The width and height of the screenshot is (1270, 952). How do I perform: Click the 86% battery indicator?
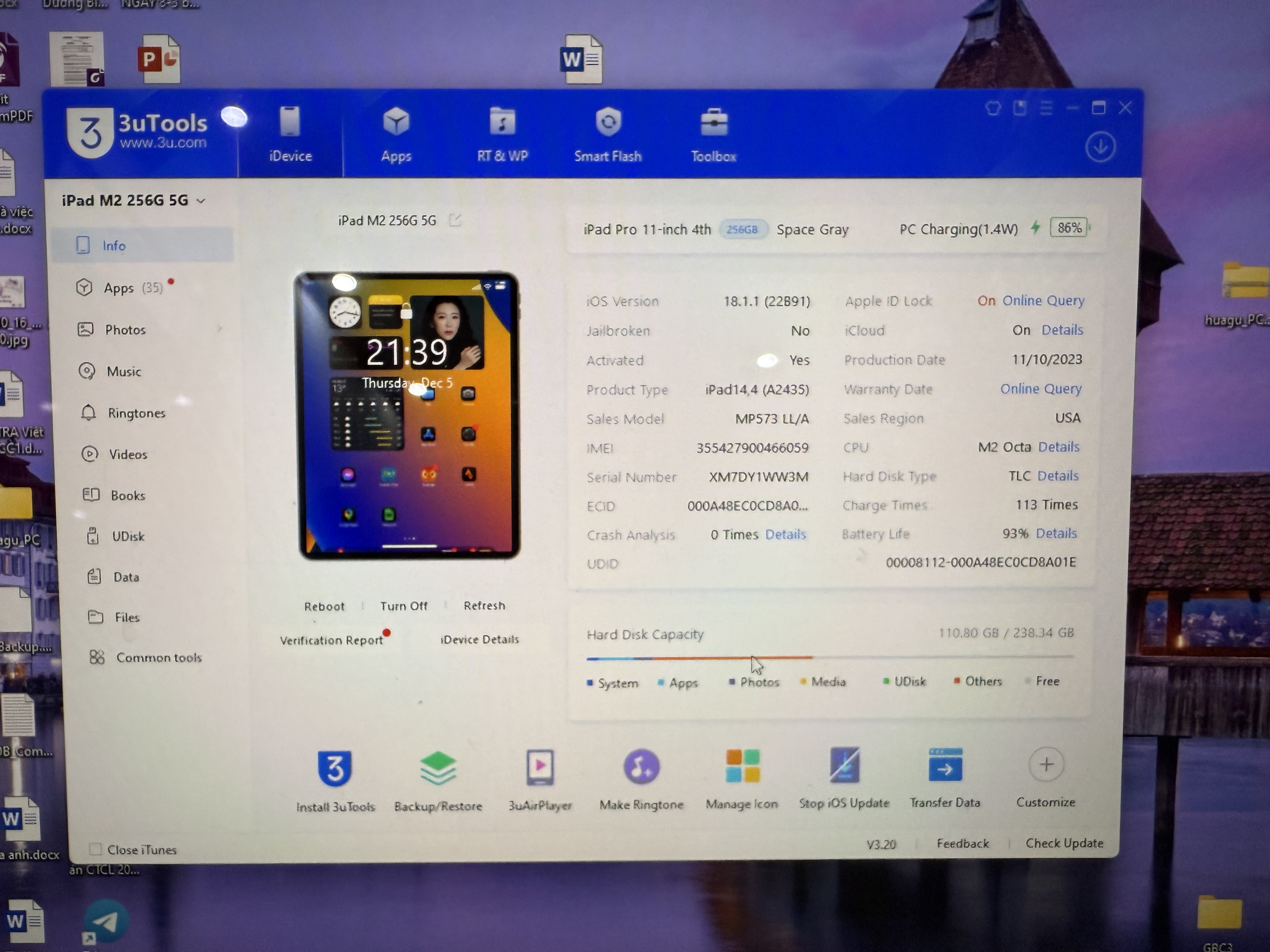1069,228
